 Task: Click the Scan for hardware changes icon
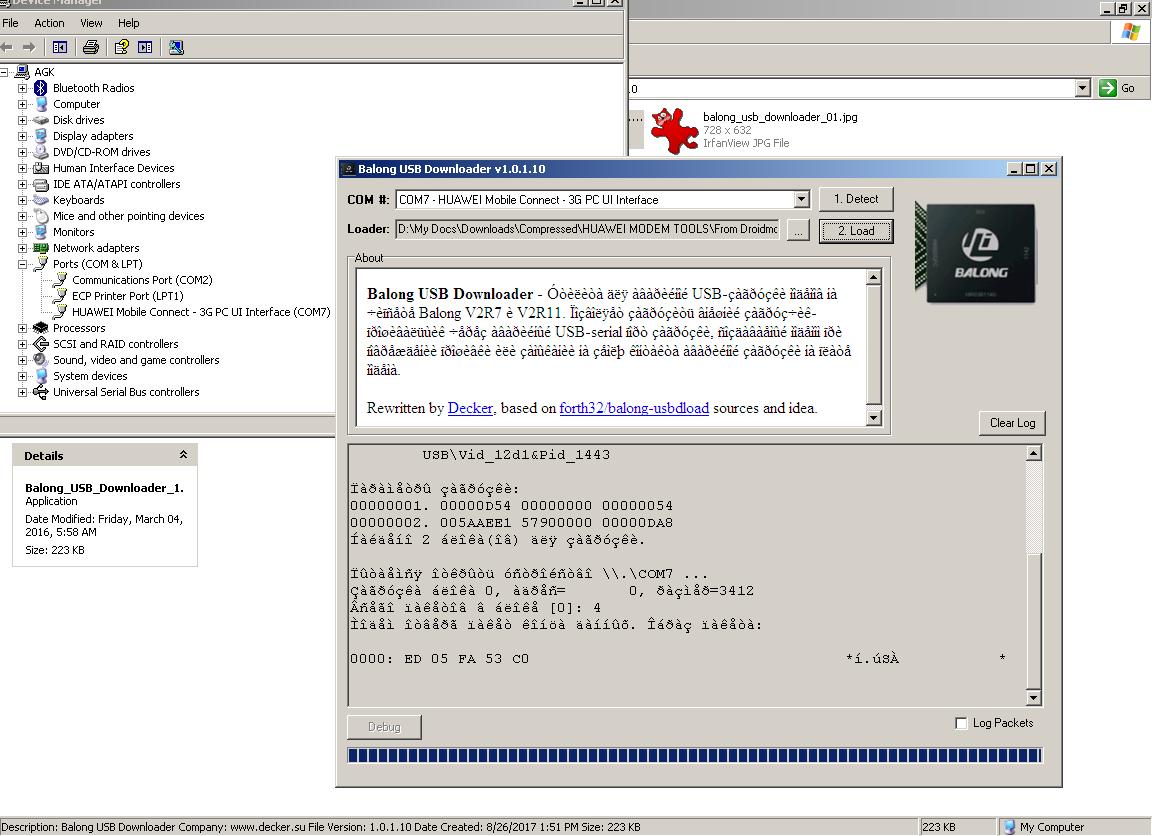click(176, 48)
